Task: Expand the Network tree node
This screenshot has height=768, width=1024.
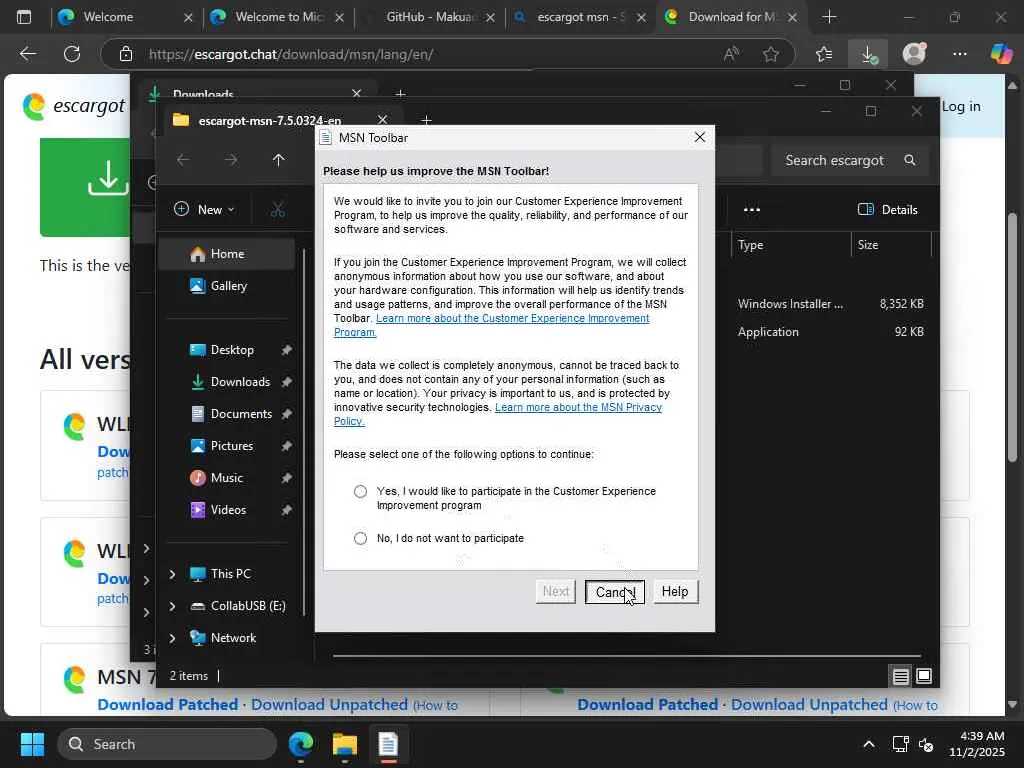Action: 172,638
